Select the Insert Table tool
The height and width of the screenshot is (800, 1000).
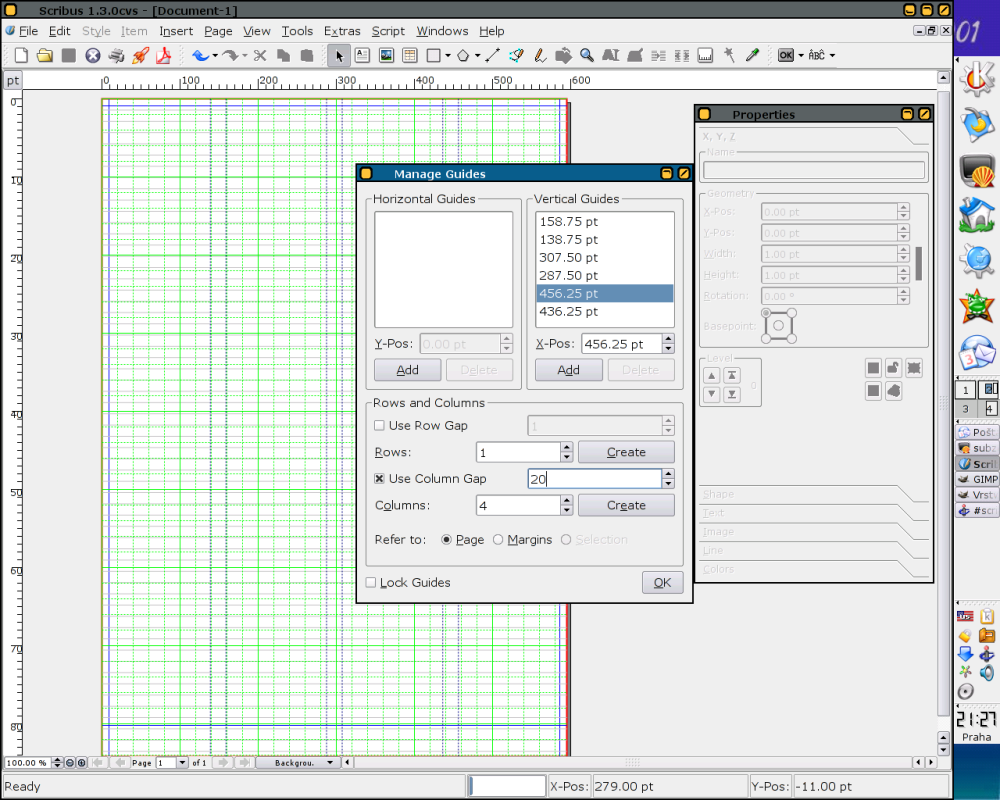click(x=409, y=56)
